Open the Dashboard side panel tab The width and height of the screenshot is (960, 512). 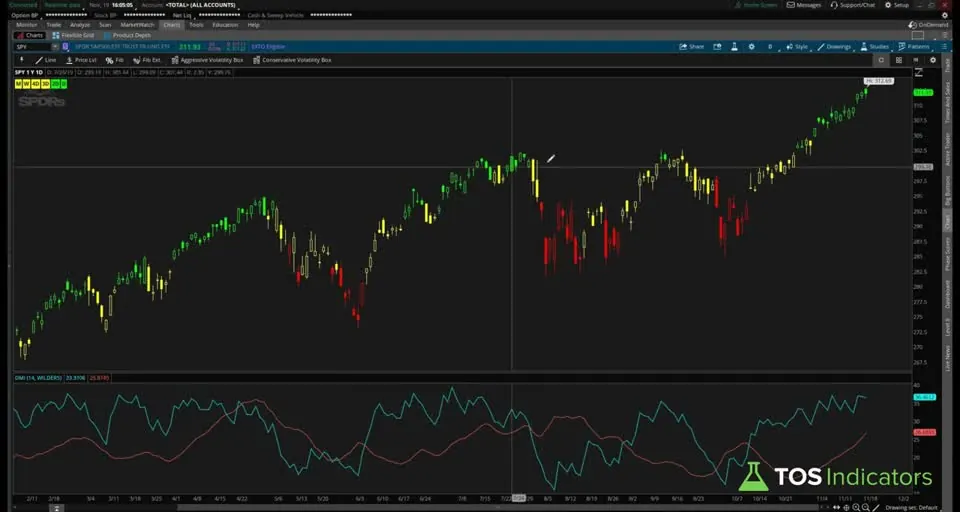(948, 295)
